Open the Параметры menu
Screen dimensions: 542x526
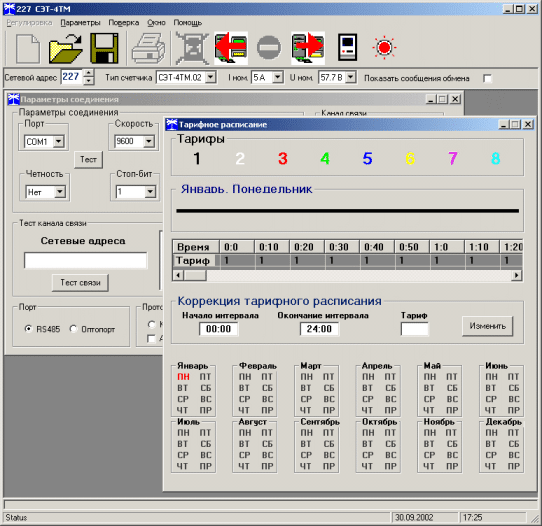pos(80,23)
